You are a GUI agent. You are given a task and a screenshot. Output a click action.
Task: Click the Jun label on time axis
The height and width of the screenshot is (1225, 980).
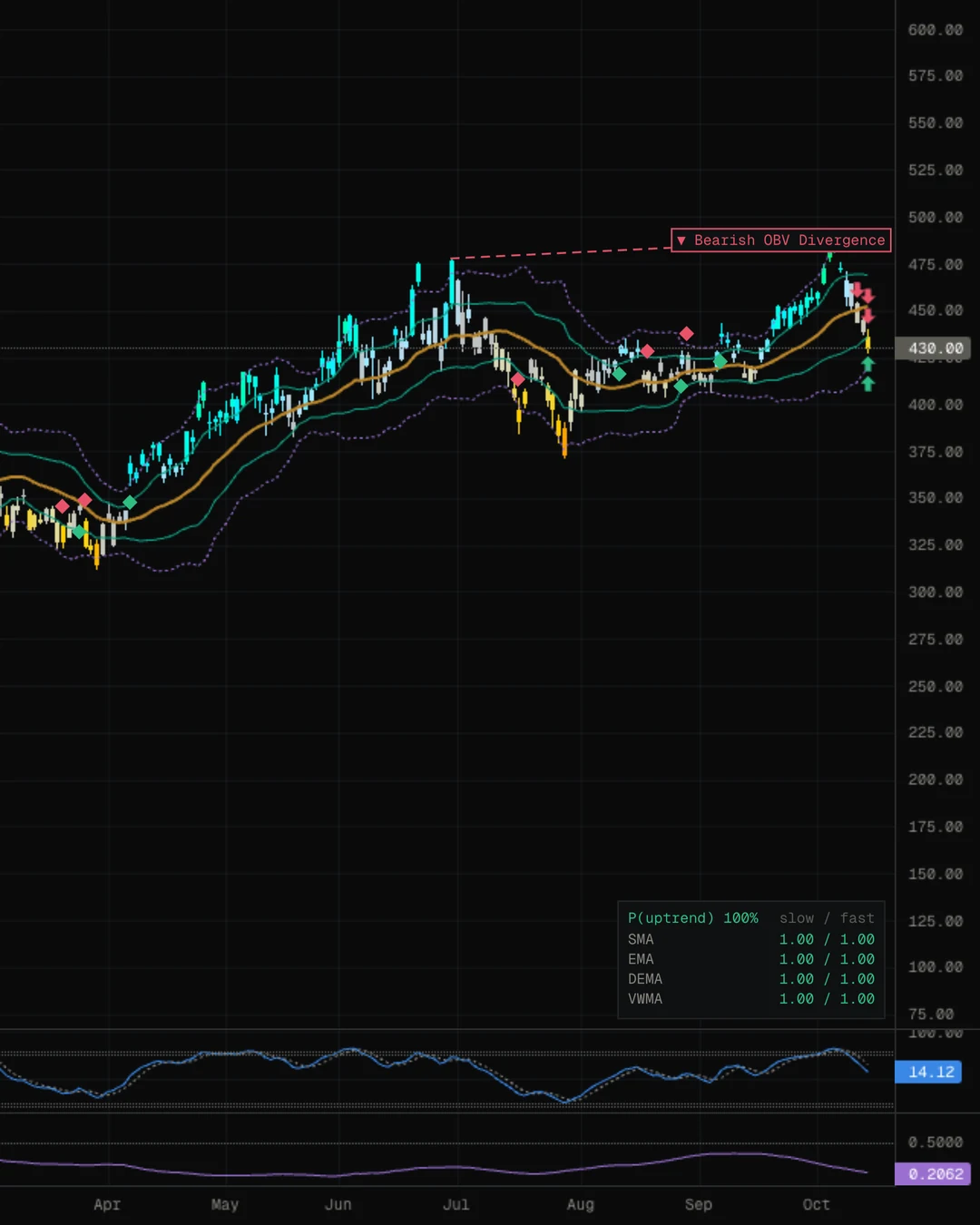(338, 1204)
